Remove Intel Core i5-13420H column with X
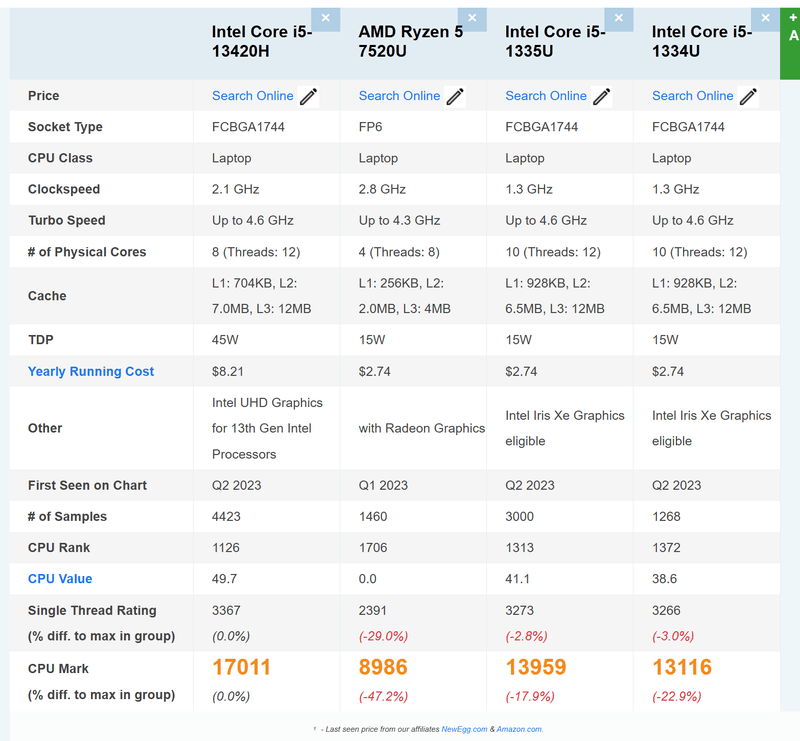 [x=326, y=19]
